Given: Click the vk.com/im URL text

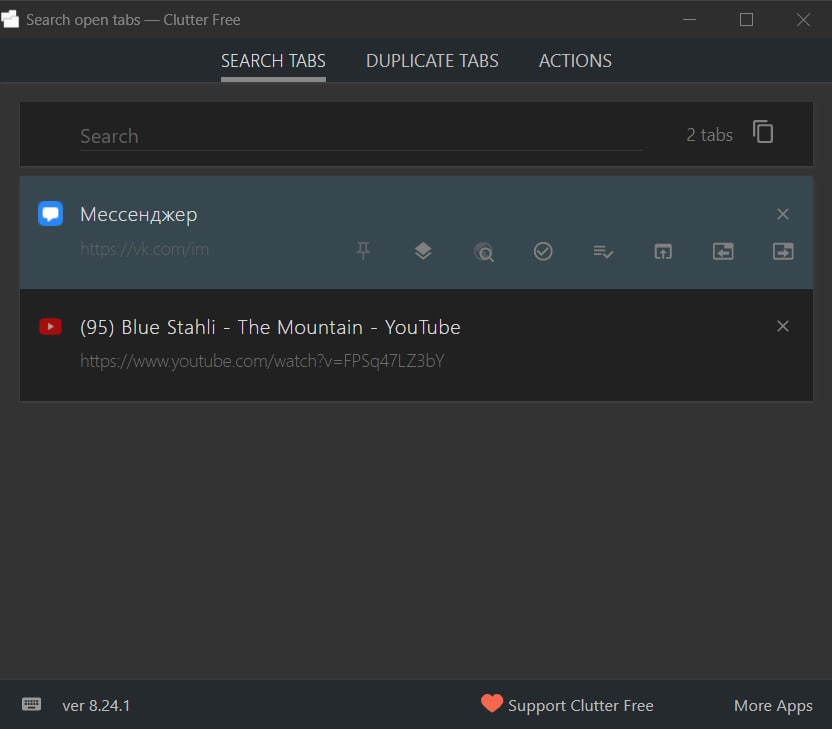Looking at the screenshot, I should point(144,249).
